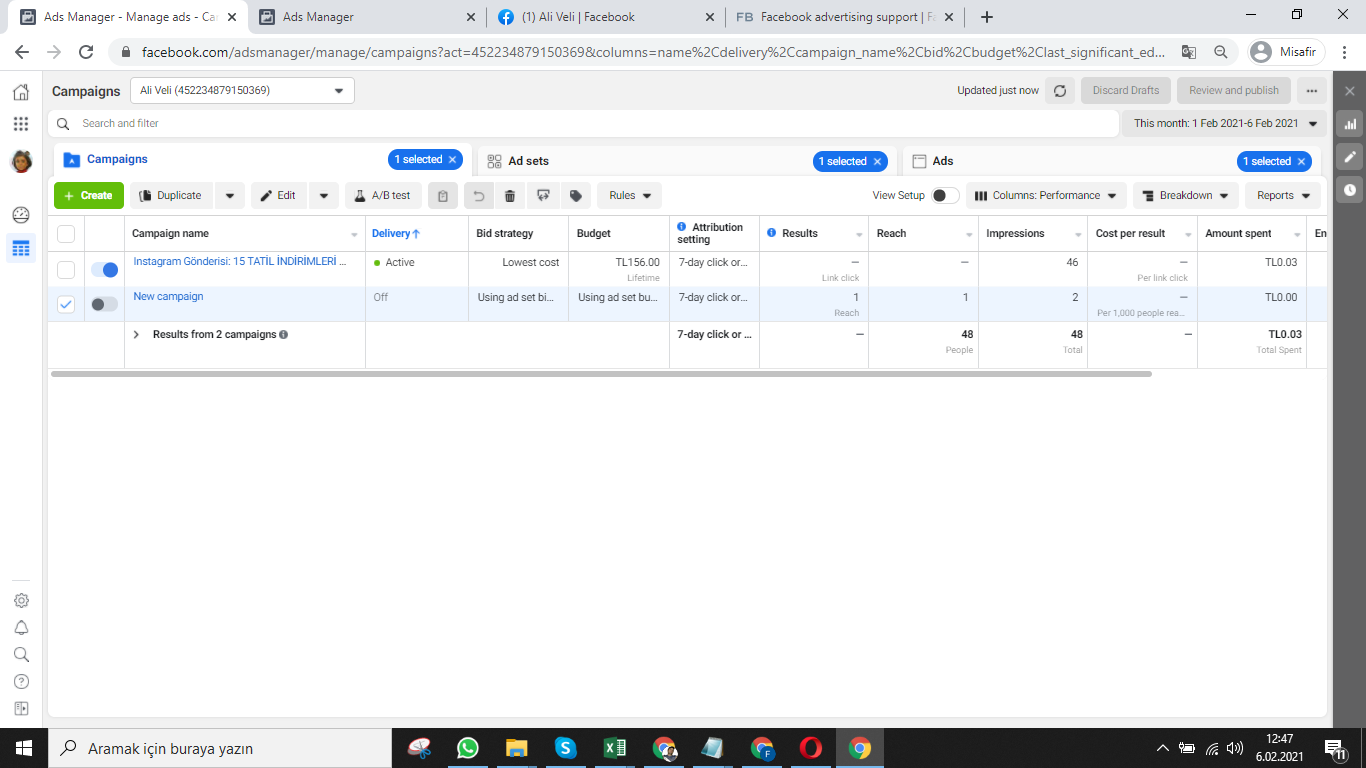The image size is (1366, 768).
Task: Click the undo arrow in toolbar
Action: [479, 196]
